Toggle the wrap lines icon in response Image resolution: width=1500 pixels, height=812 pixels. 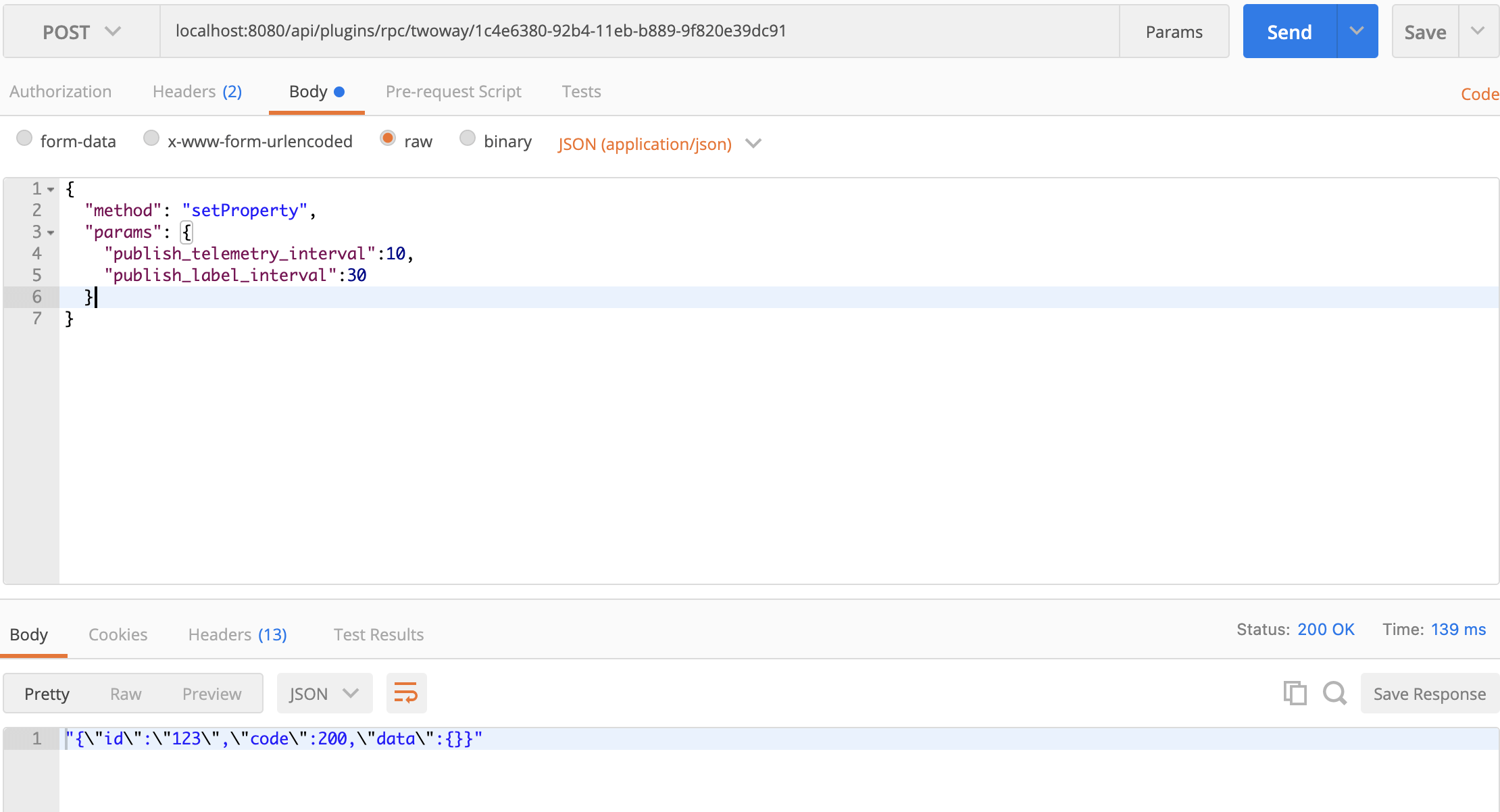click(x=406, y=693)
